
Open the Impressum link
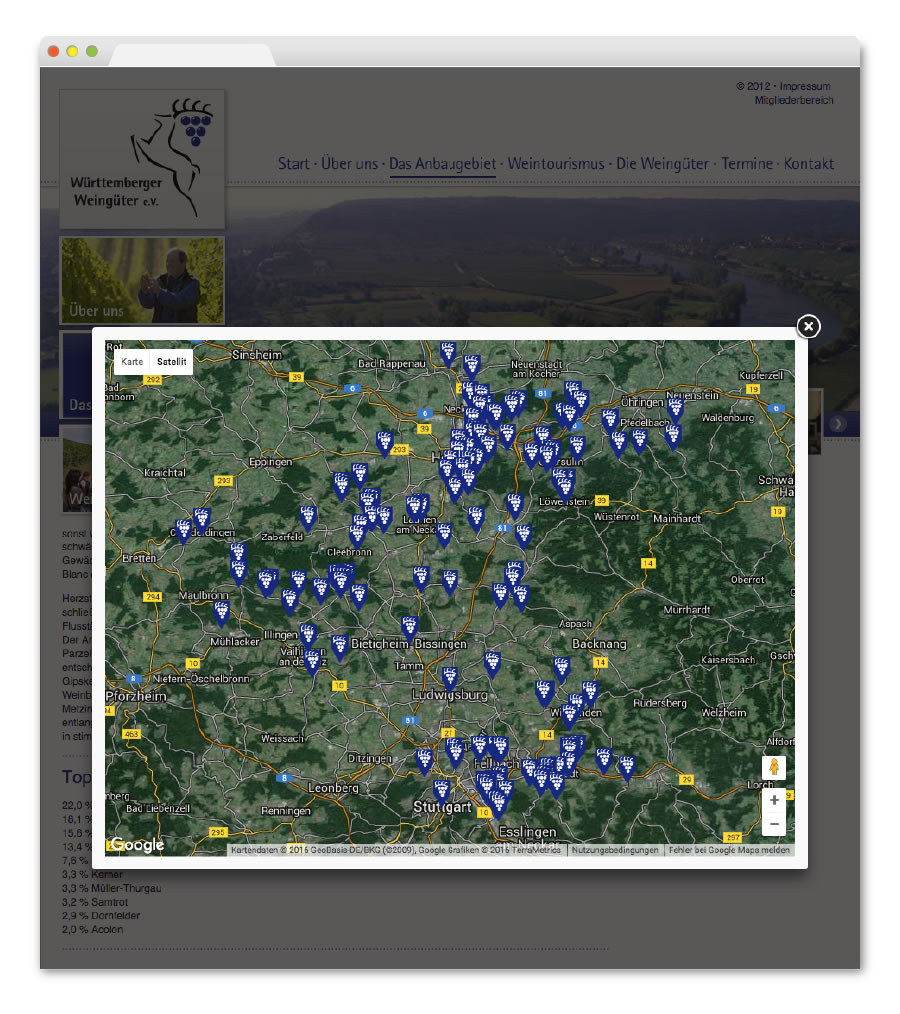pyautogui.click(x=805, y=86)
